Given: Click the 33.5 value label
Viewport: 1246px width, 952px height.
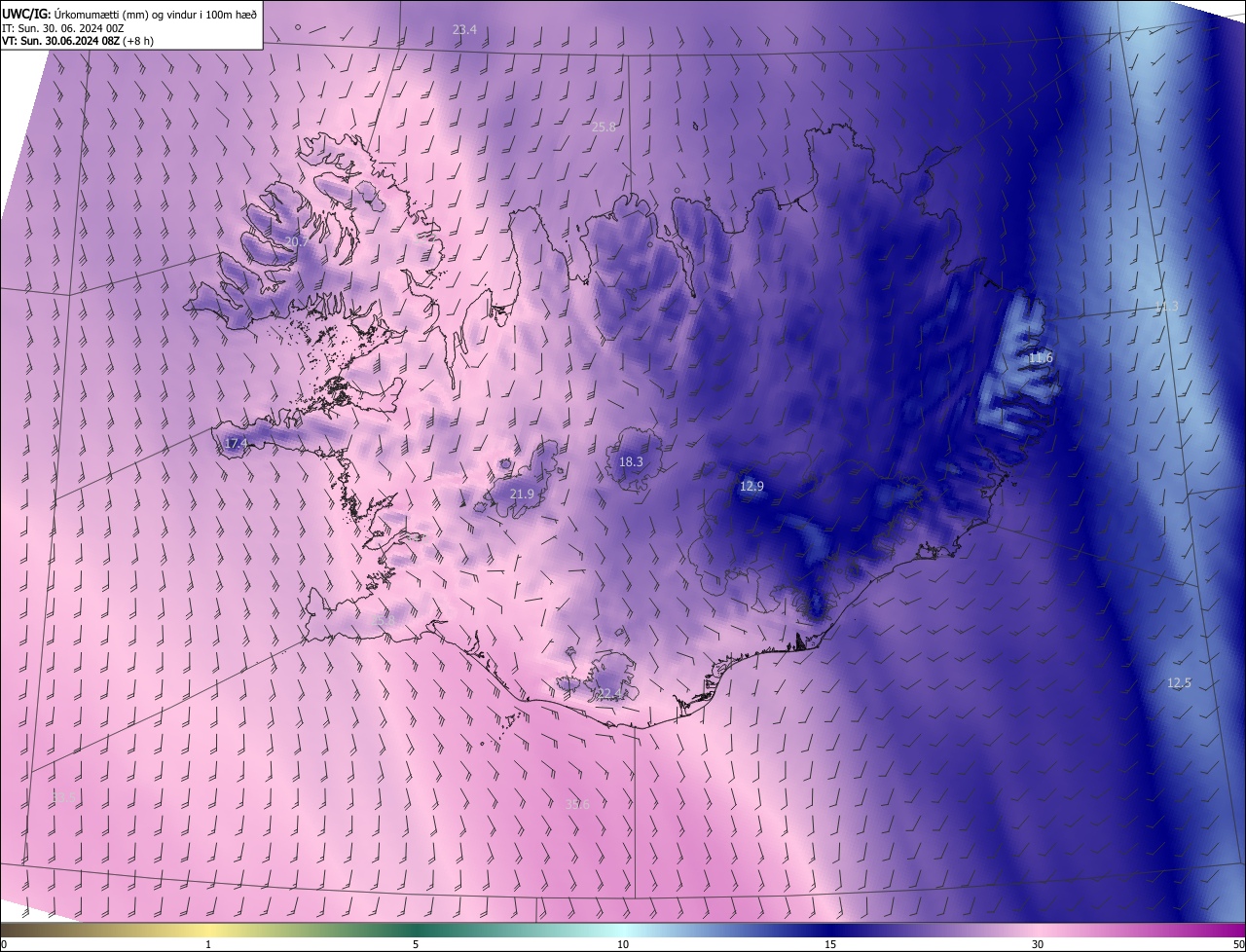Looking at the screenshot, I should coord(63,798).
